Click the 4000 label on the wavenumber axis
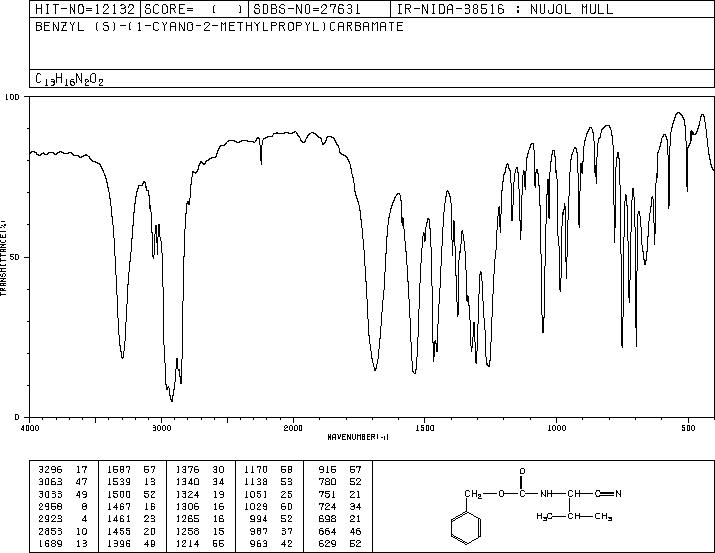The image size is (715, 553). [30, 428]
